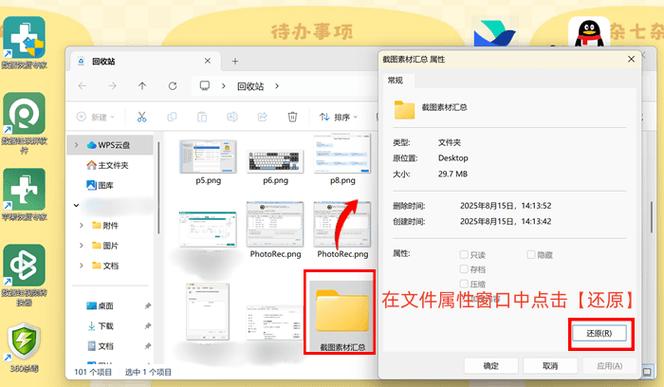Click the Share icon in Explorer toolbar
This screenshot has height=387, width=664.
pos(262,117)
